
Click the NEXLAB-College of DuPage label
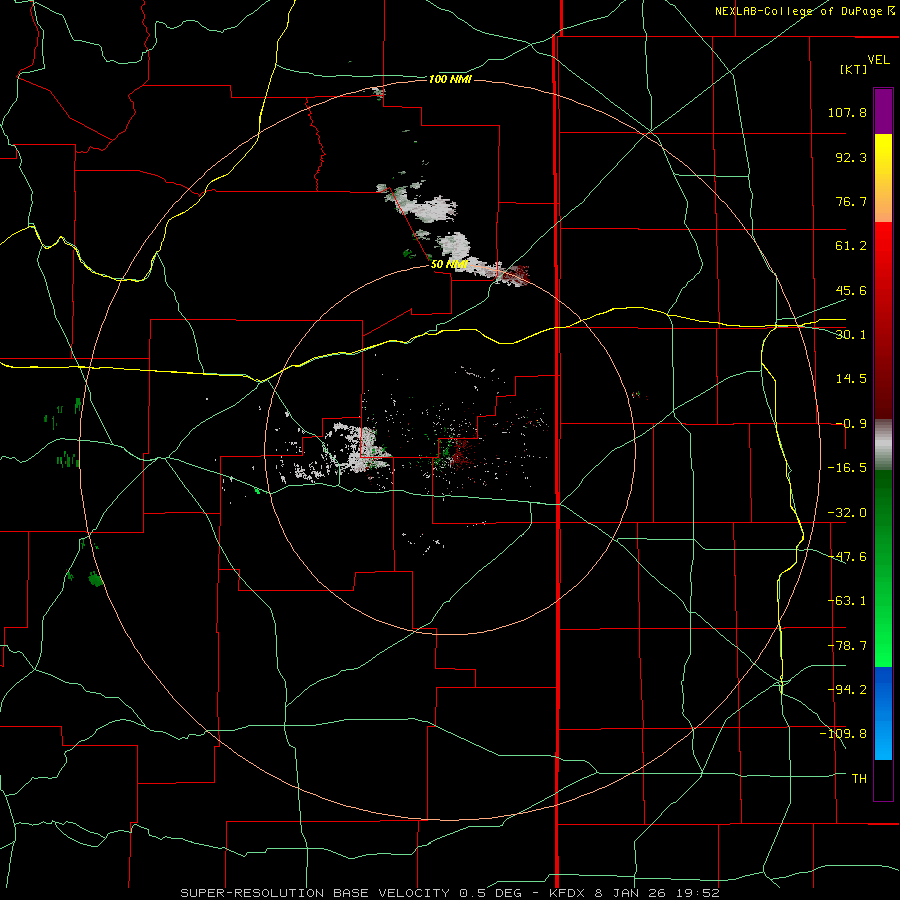799,11
